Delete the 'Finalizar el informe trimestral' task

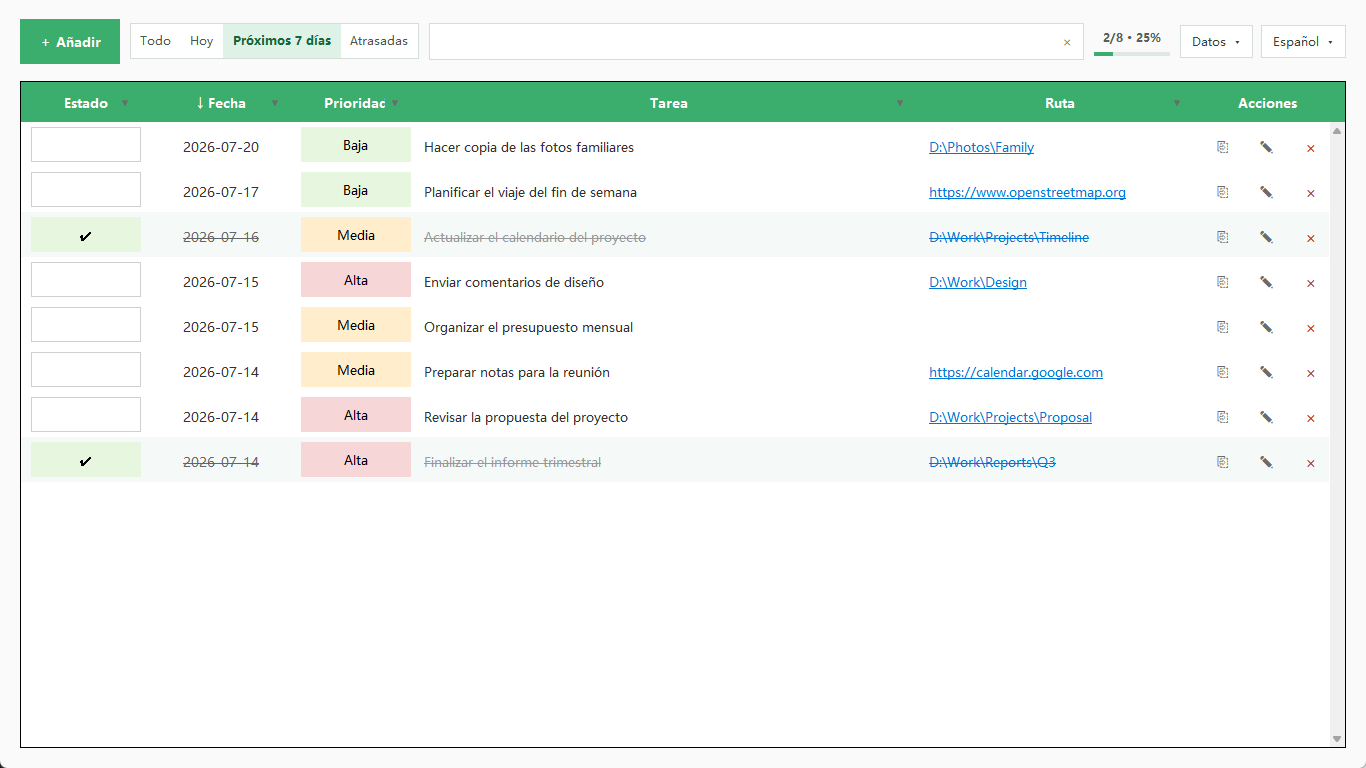[x=1310, y=463]
